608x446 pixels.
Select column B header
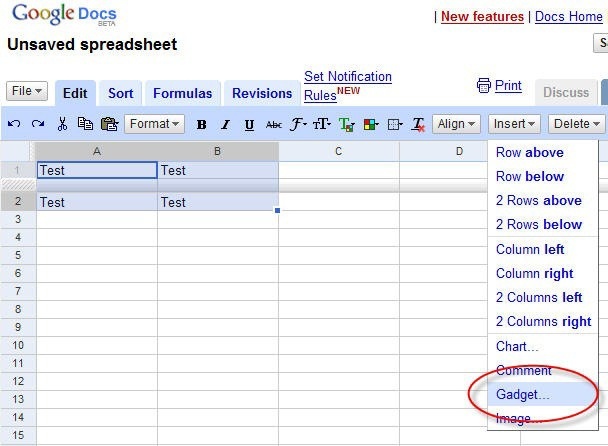pyautogui.click(x=218, y=151)
